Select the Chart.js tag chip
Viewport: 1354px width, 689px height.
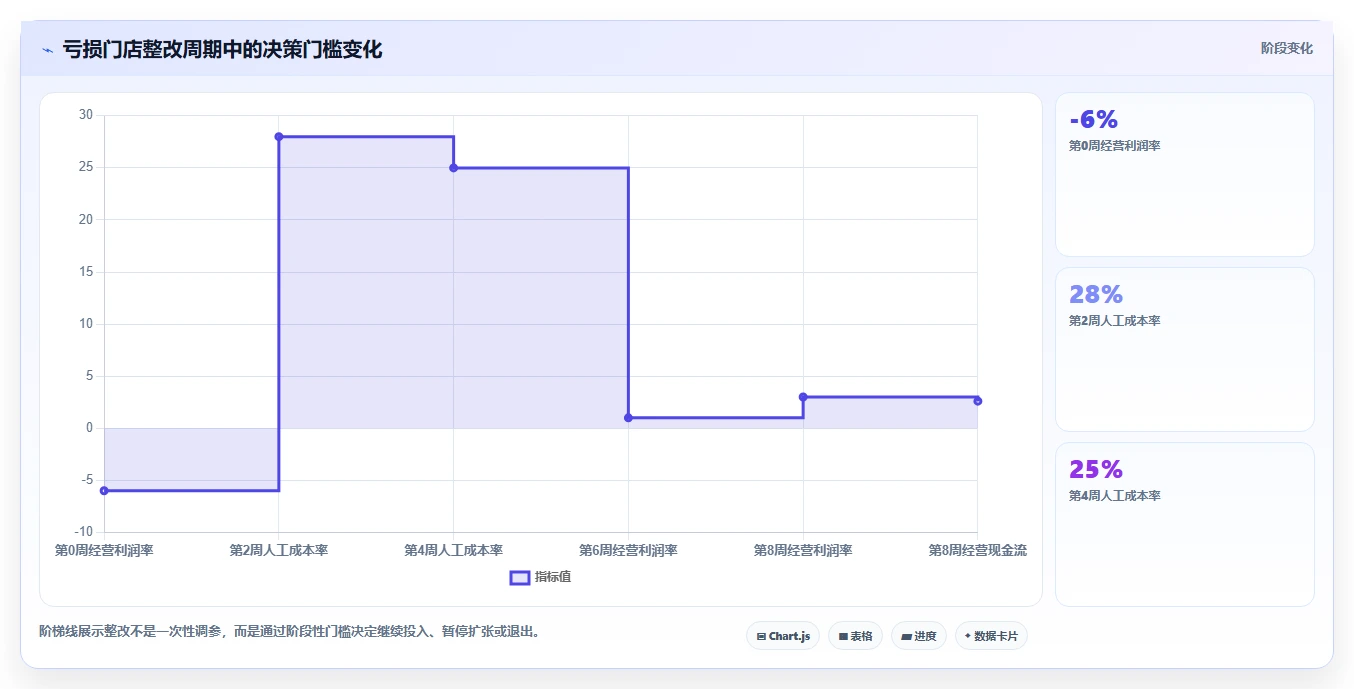[783, 636]
